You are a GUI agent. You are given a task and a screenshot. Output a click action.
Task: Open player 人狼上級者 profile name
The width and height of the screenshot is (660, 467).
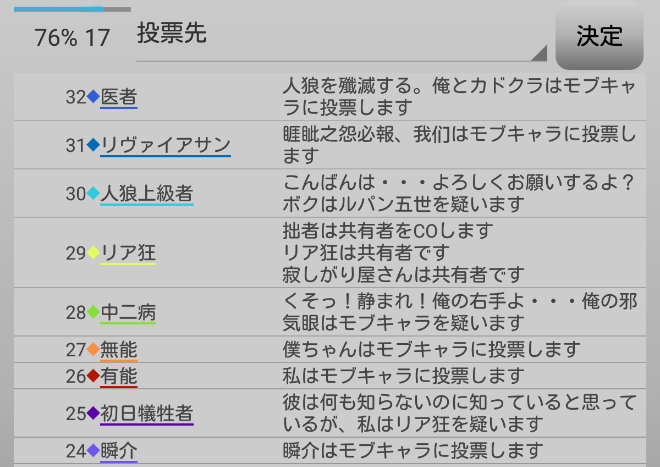pyautogui.click(x=146, y=194)
